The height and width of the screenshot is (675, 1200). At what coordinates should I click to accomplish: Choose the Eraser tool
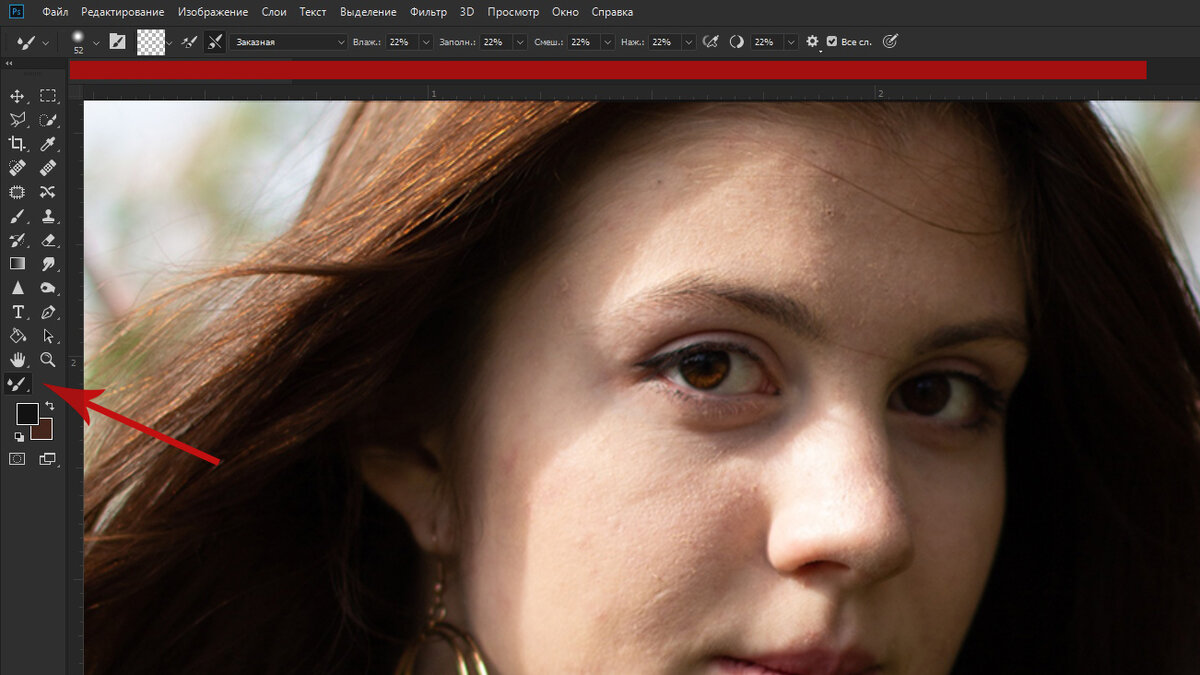pos(47,240)
